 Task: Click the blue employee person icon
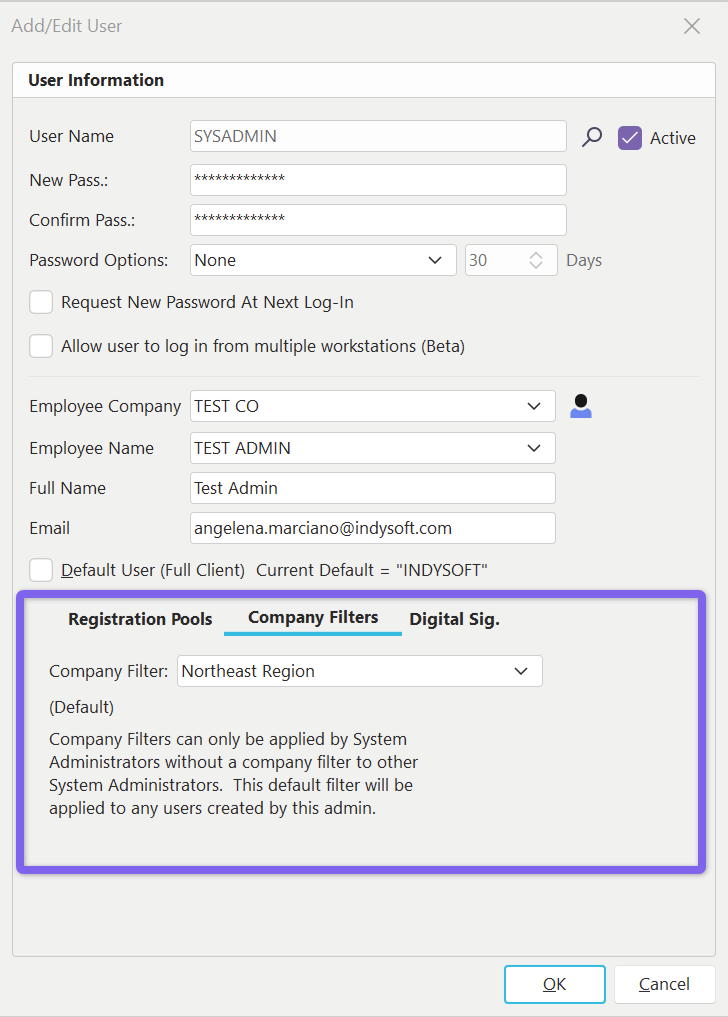click(x=580, y=406)
